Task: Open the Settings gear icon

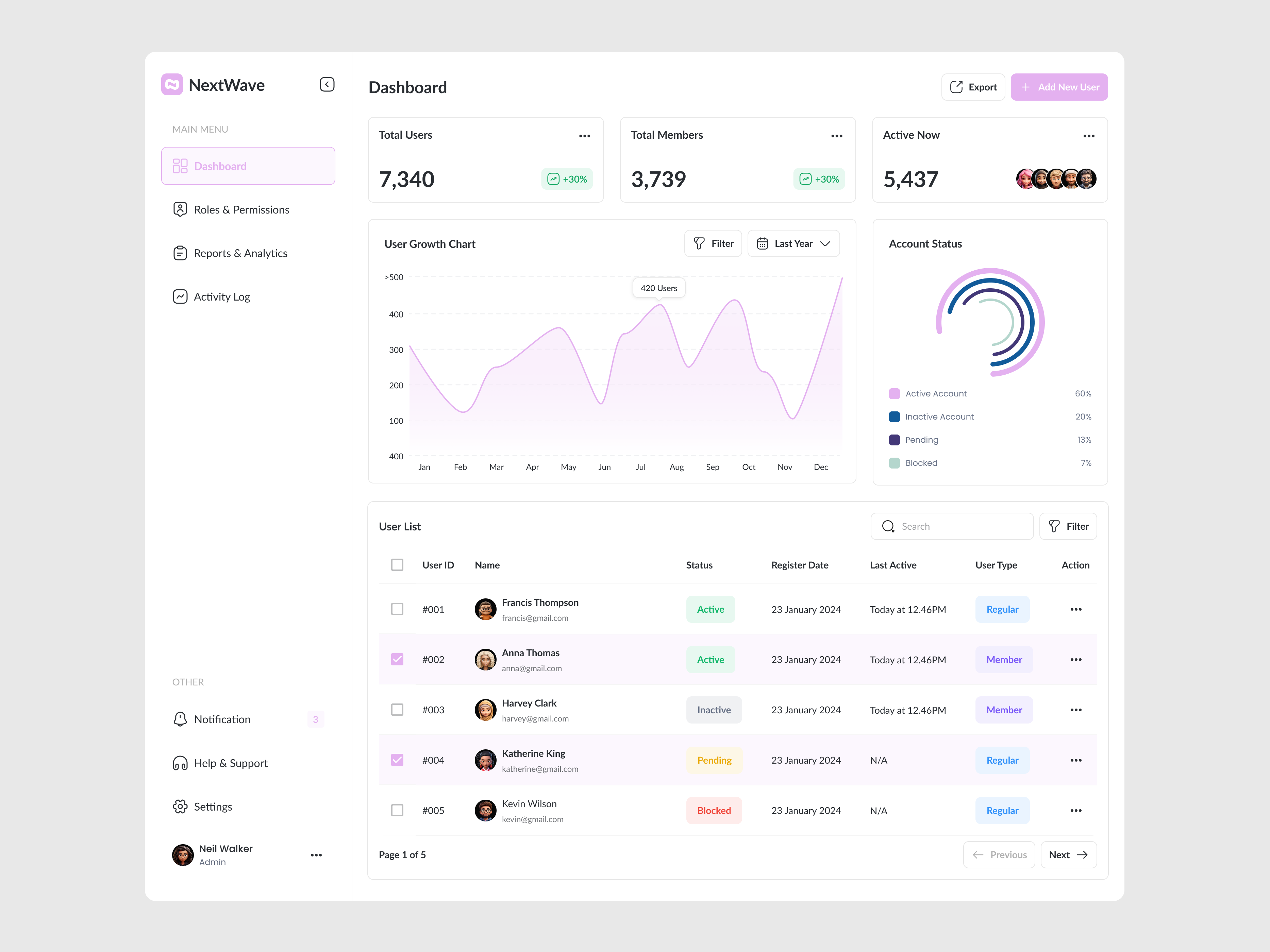Action: click(180, 806)
